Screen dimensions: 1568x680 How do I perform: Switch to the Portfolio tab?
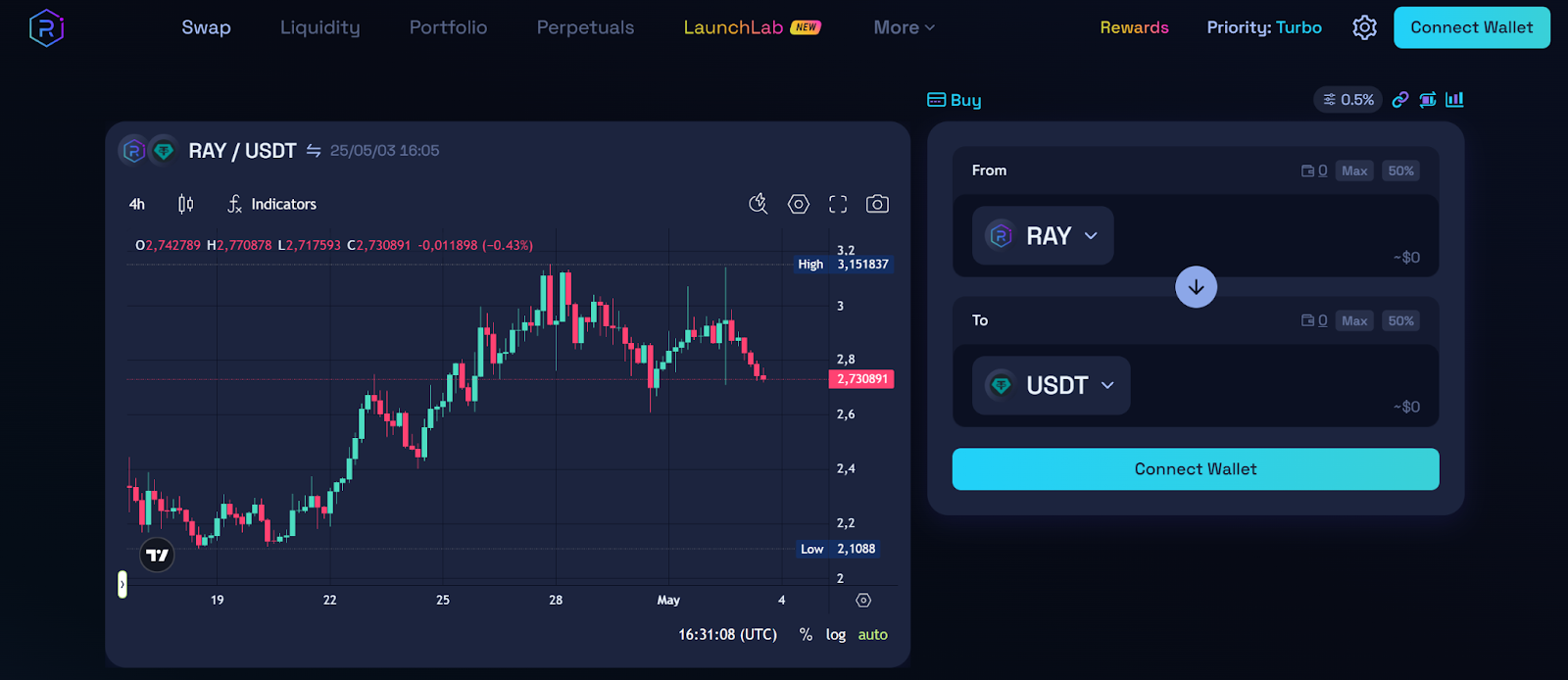tap(448, 27)
